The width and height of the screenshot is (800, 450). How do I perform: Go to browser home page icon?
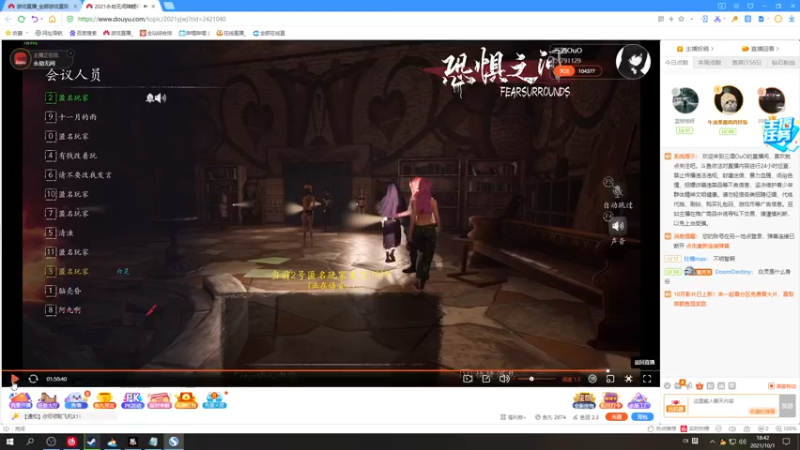pyautogui.click(x=52, y=19)
